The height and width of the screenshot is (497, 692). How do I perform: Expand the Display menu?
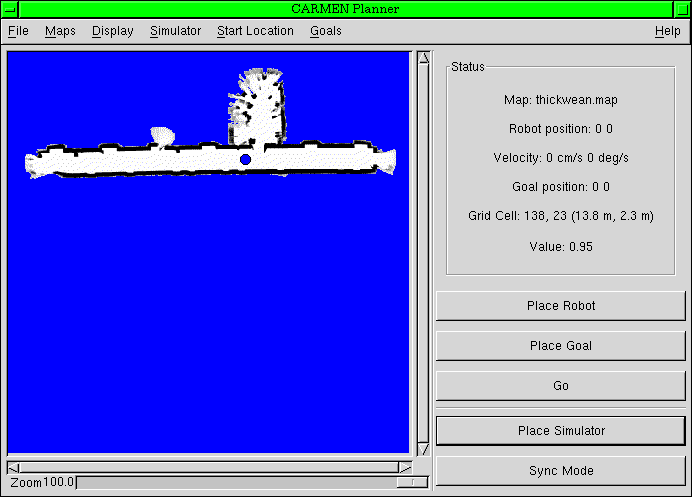(x=113, y=31)
